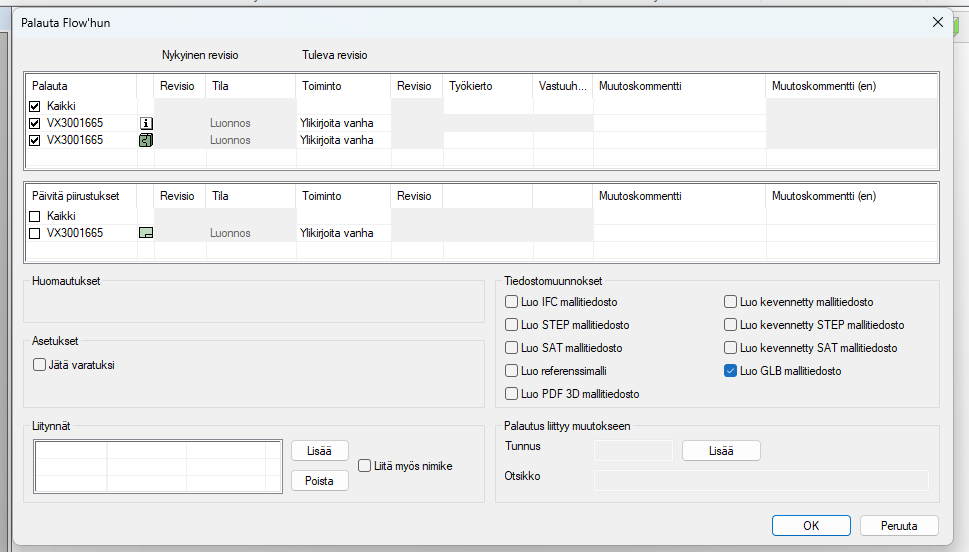969x552 pixels.
Task: Confirm with the OK button
Action: pos(811,525)
